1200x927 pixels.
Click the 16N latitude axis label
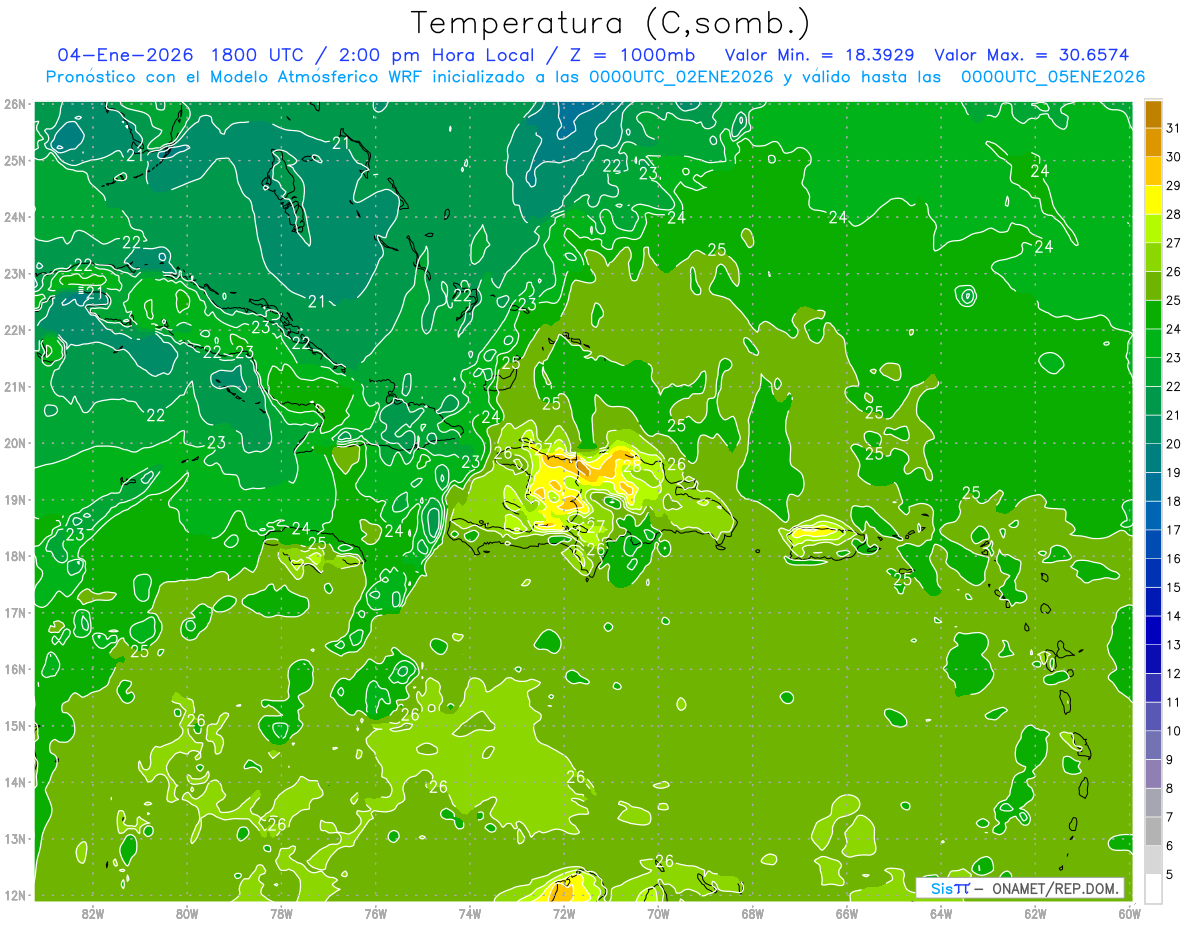pos(14,669)
